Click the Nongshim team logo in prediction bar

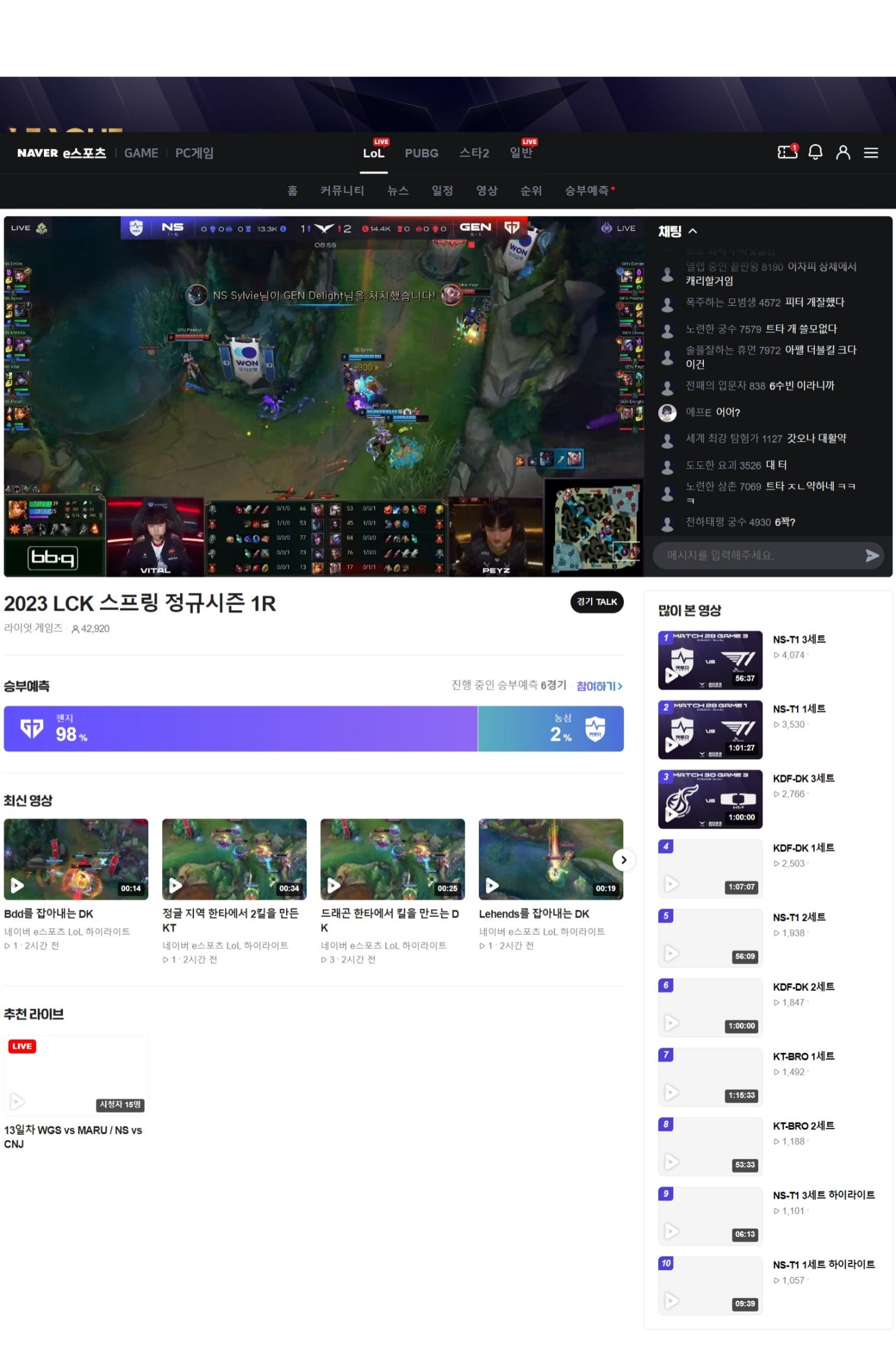tap(595, 729)
